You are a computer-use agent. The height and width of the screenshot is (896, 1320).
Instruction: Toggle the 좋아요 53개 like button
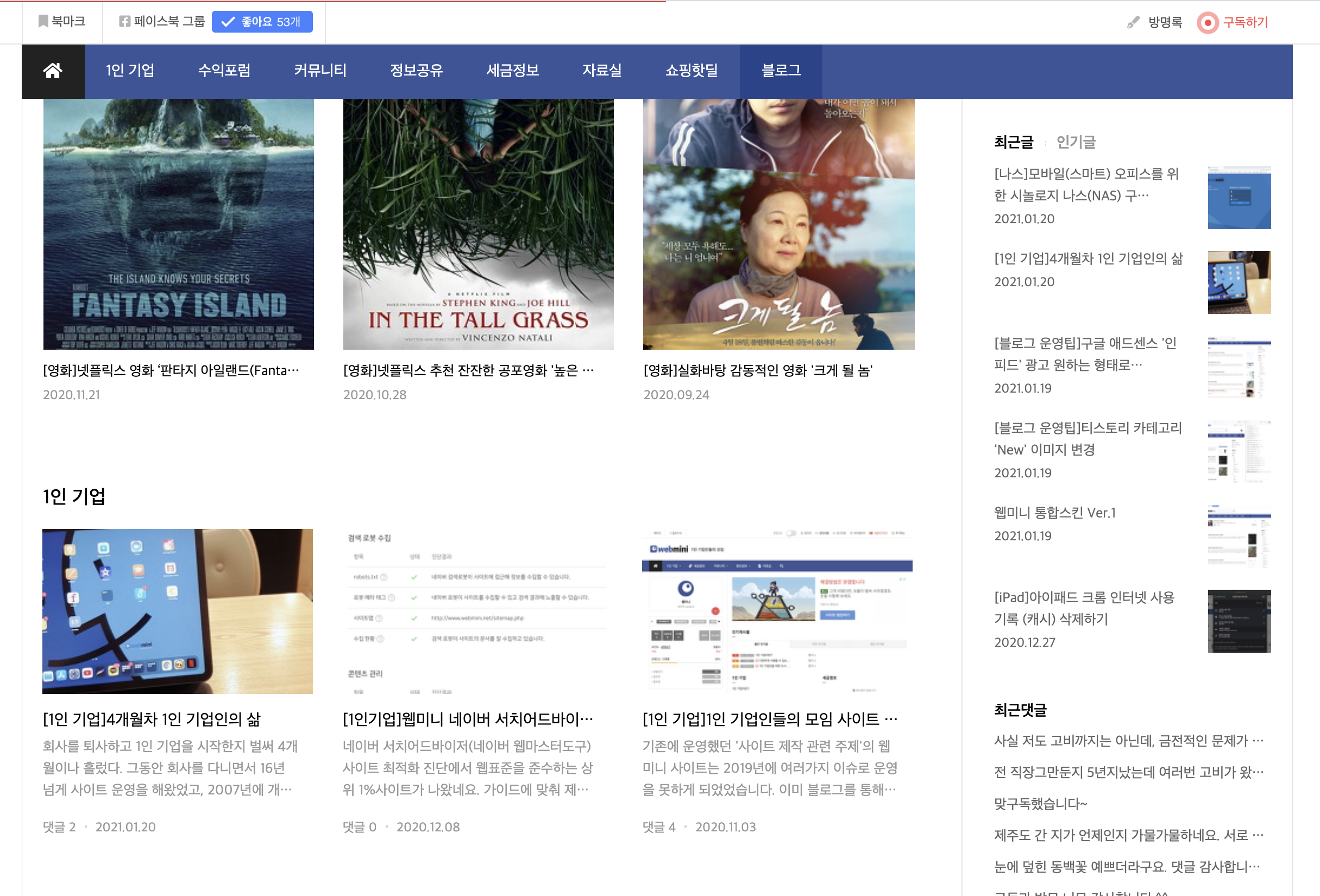(x=262, y=22)
